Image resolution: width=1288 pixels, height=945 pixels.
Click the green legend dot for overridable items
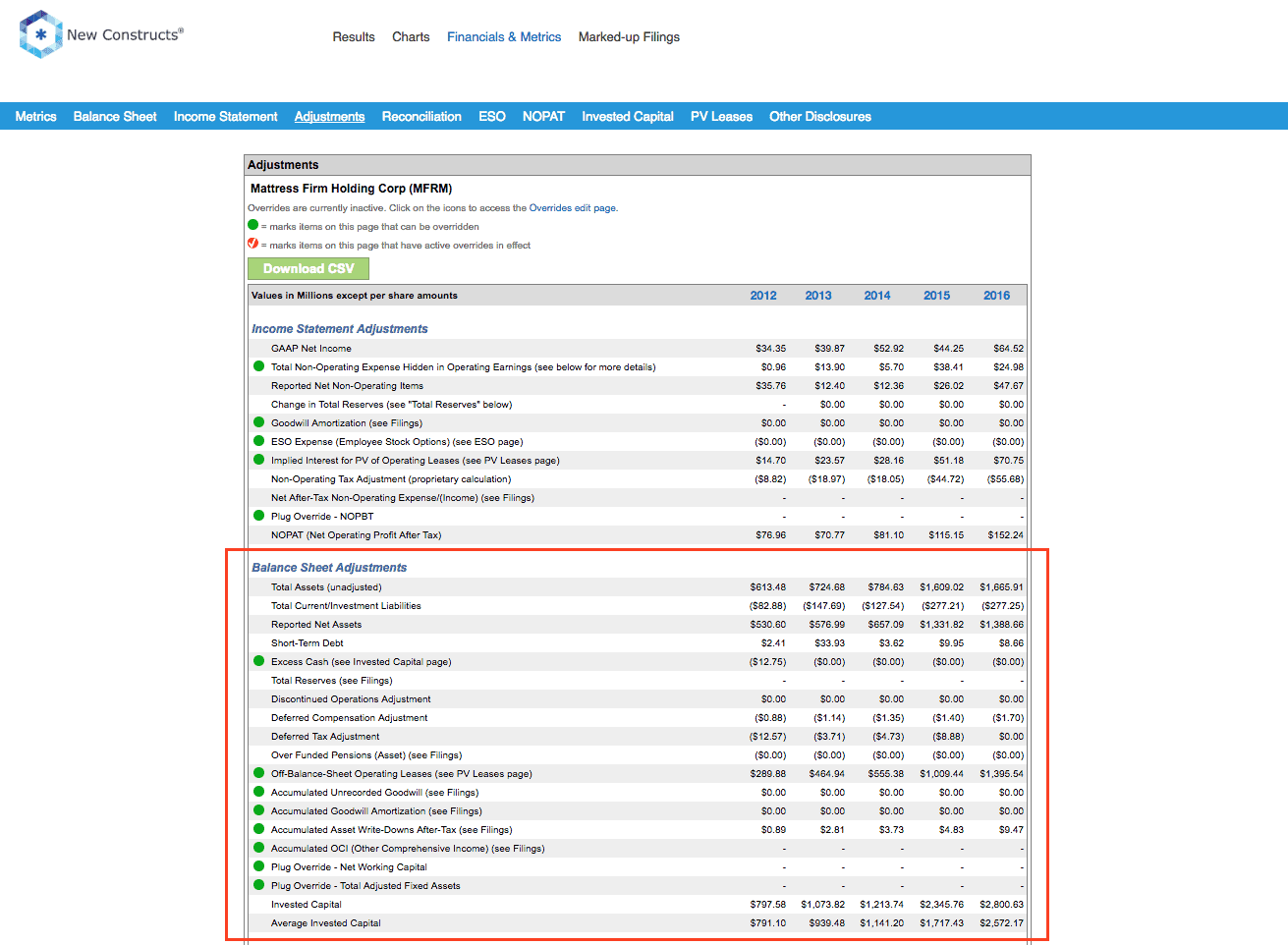tap(253, 225)
